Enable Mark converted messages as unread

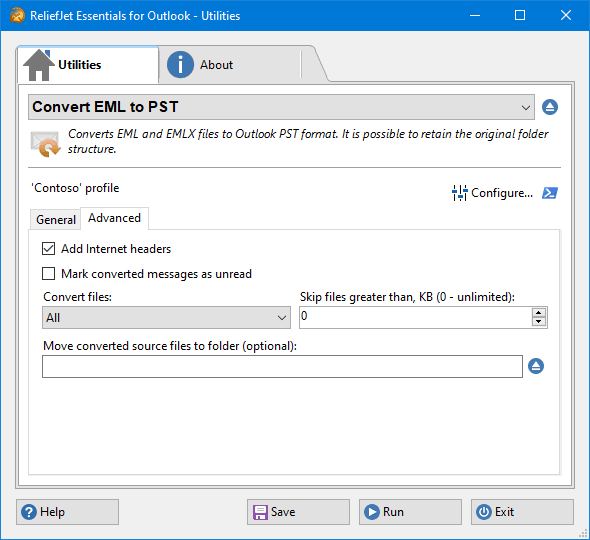tap(49, 274)
